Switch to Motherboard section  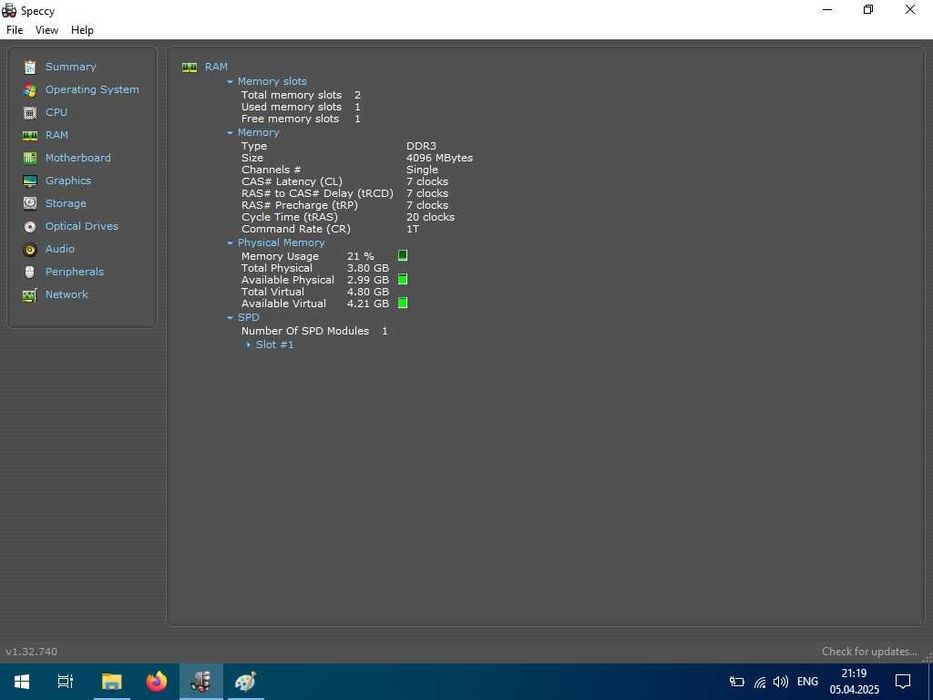tap(78, 158)
